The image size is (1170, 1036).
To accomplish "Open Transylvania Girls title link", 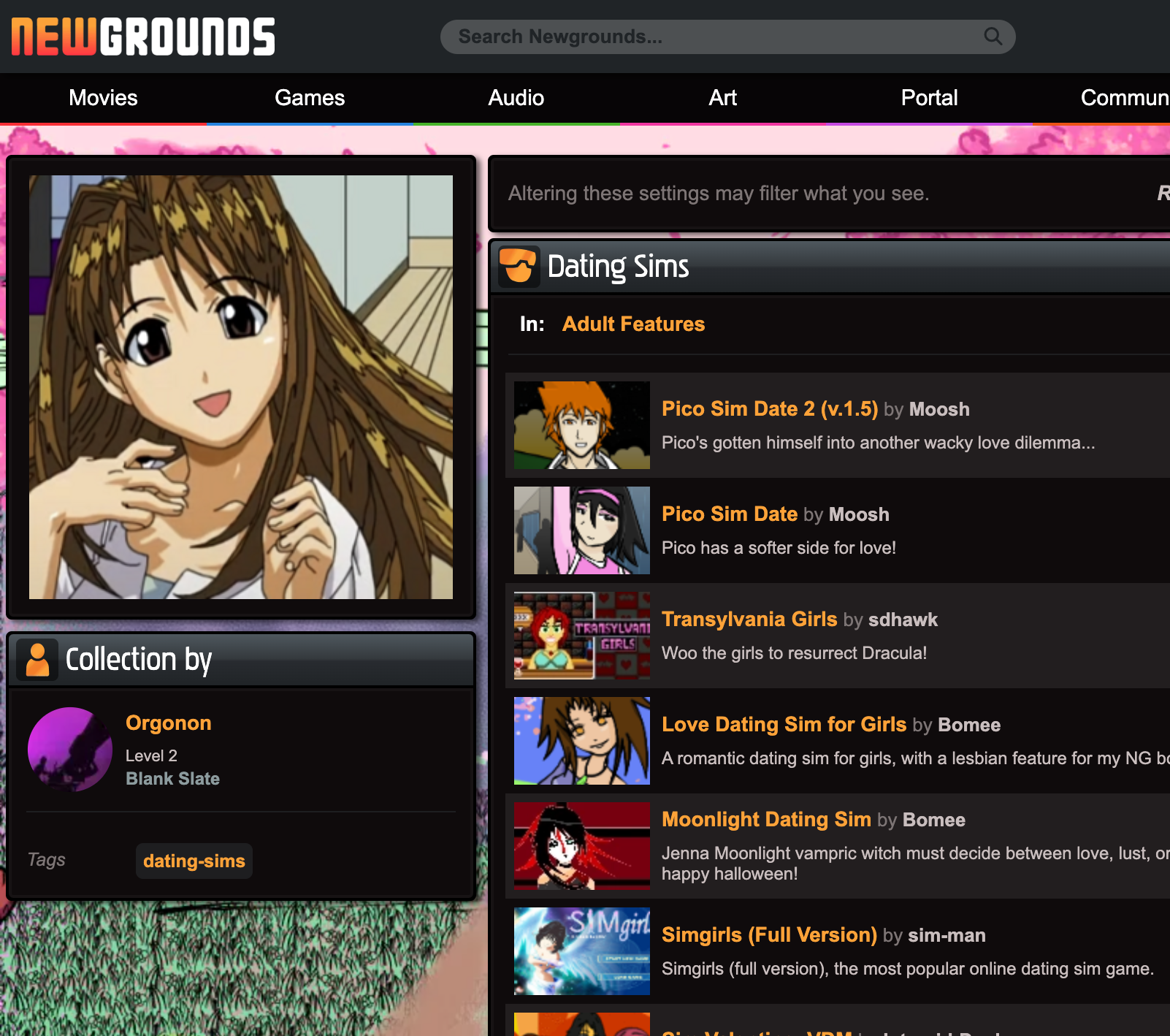I will pyautogui.click(x=749, y=619).
